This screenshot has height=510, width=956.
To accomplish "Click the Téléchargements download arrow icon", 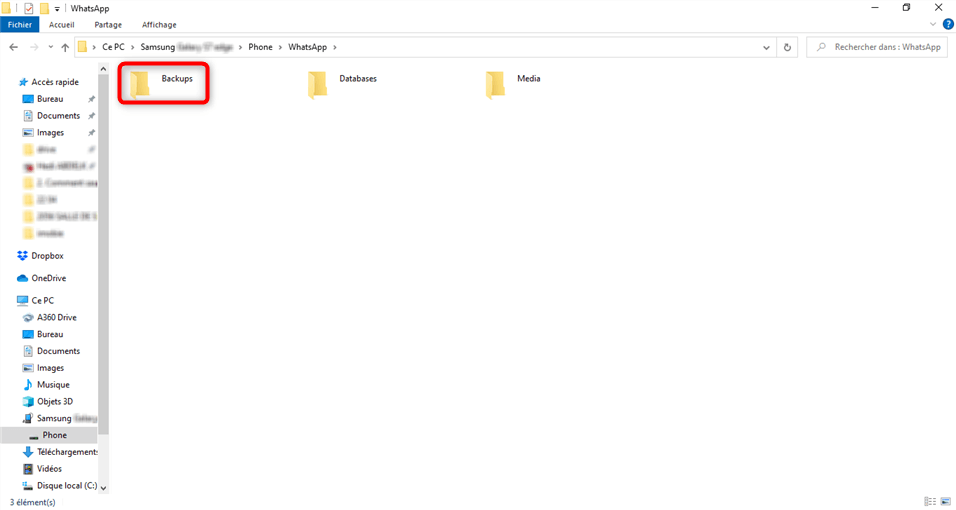I will coord(28,452).
